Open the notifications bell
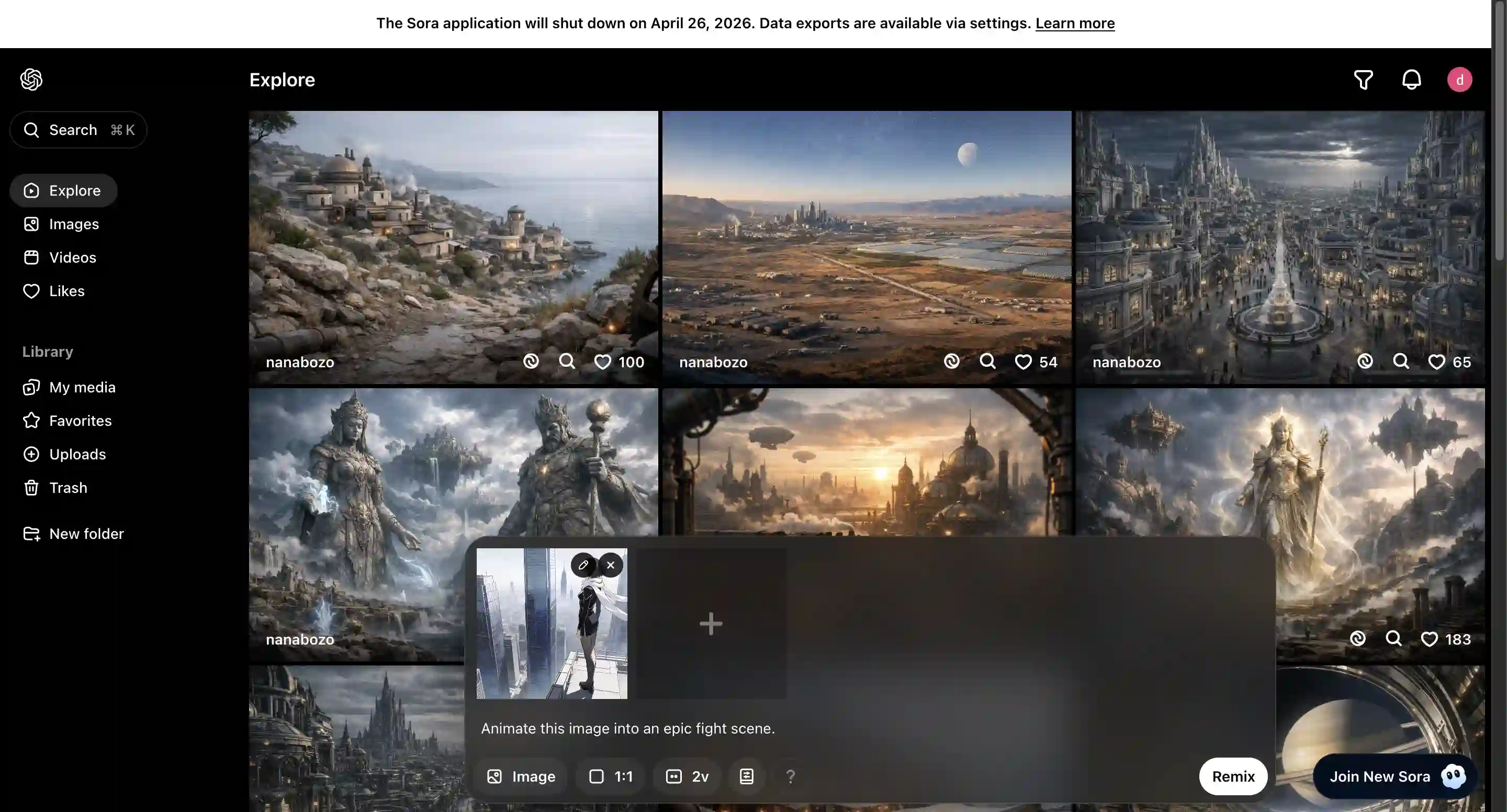 coord(1411,80)
